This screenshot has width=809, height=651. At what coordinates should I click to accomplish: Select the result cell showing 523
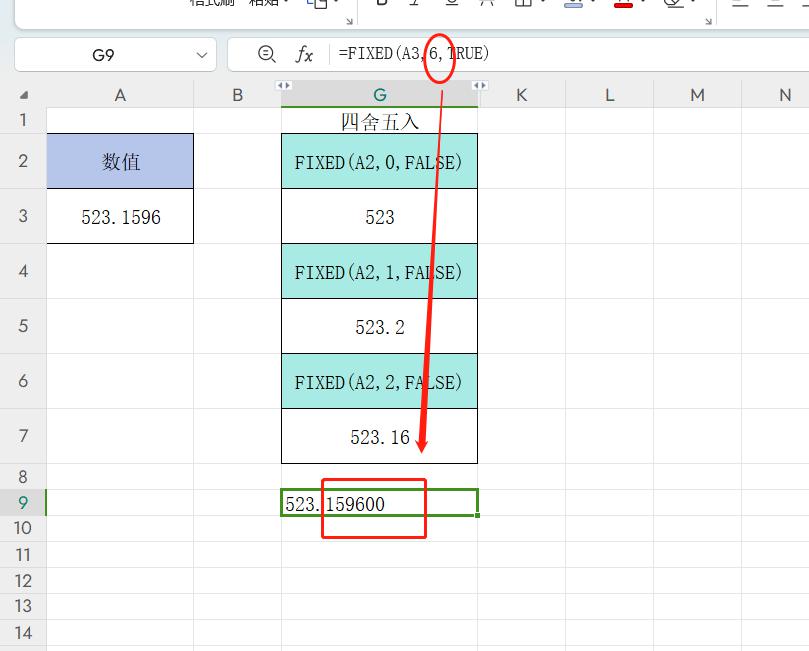pos(380,216)
